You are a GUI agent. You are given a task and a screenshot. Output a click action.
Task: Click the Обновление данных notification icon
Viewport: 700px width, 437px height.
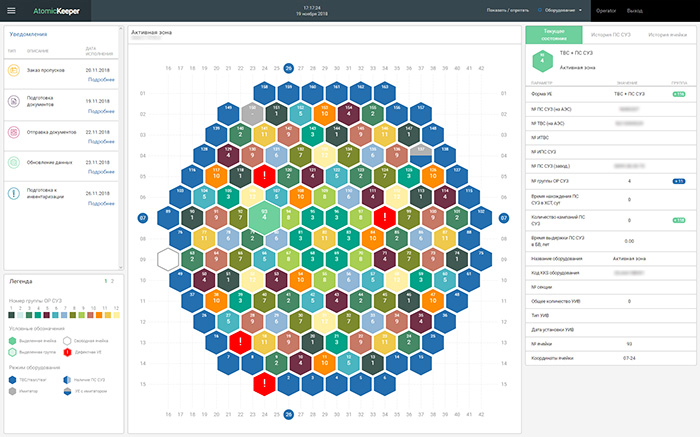[x=13, y=162]
